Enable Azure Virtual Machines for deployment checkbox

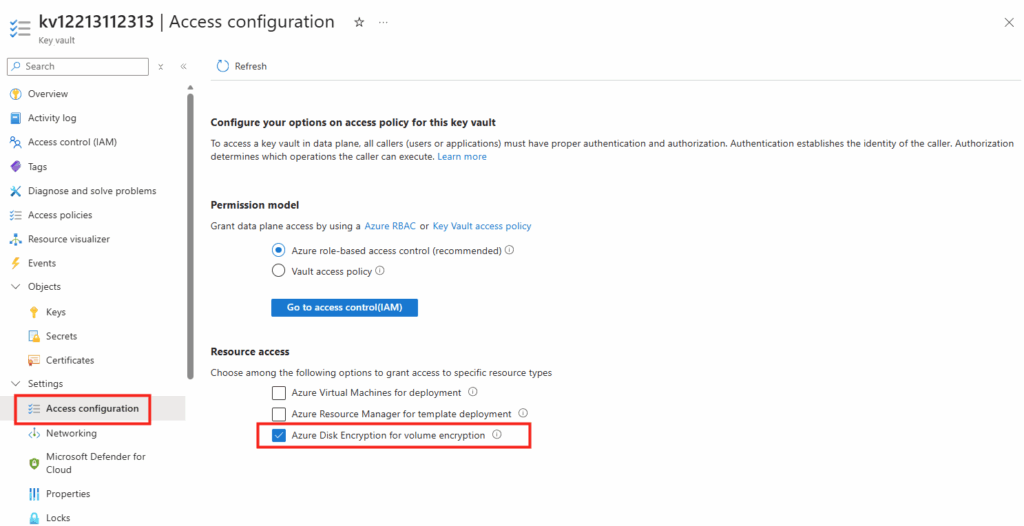pyautogui.click(x=279, y=393)
